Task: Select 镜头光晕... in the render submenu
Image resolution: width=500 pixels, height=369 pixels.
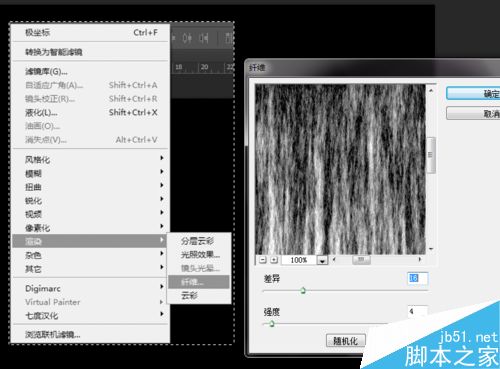Action: click(x=199, y=268)
